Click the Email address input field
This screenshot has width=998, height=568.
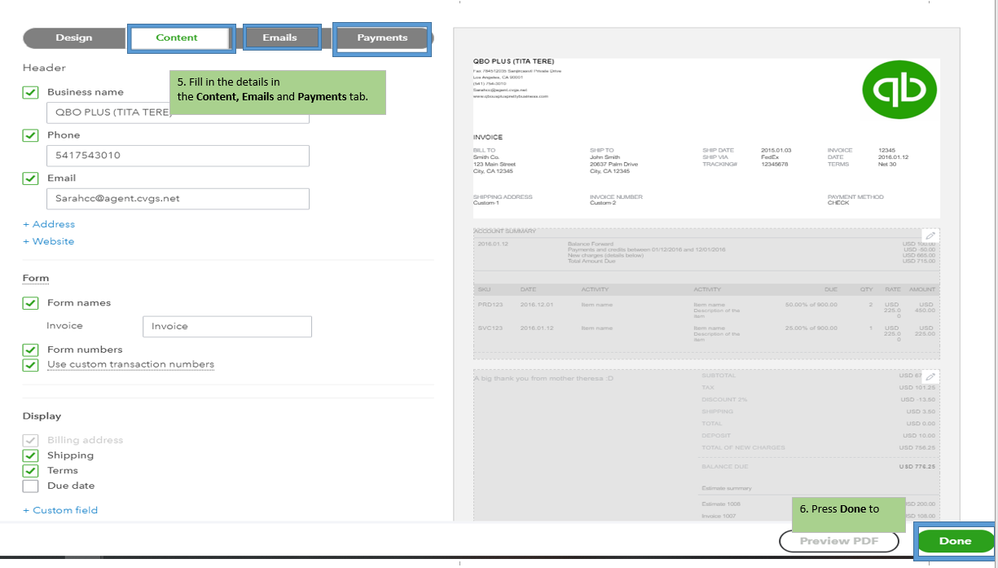coord(178,199)
